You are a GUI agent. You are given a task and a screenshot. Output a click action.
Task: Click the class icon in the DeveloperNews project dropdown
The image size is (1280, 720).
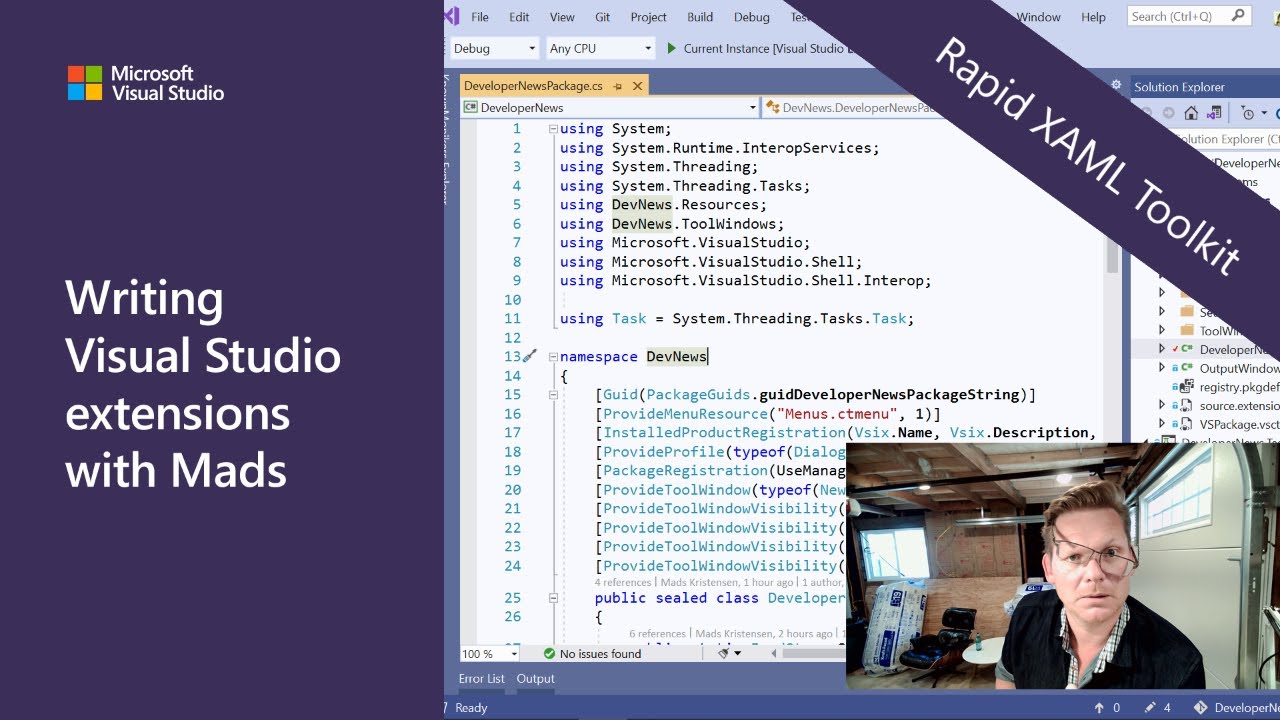coord(470,108)
